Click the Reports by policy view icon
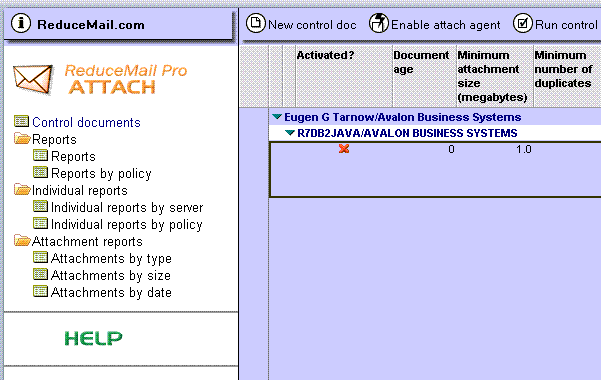Image resolution: width=601 pixels, height=380 pixels. point(40,172)
